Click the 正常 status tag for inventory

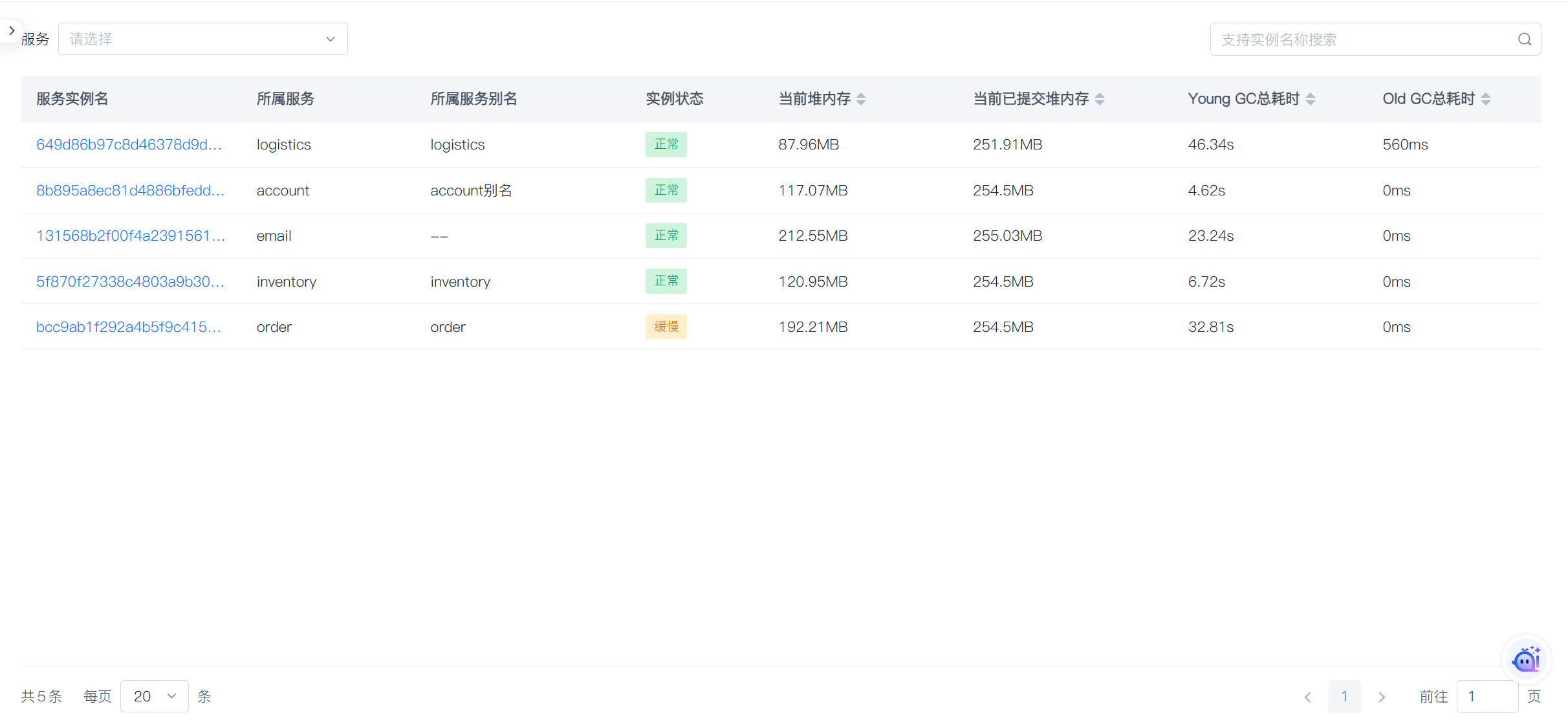coord(666,281)
